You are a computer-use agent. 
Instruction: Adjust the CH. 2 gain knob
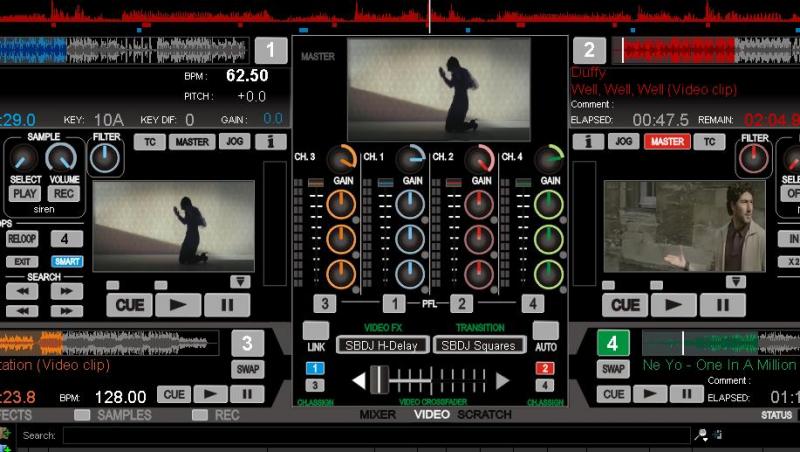coord(480,159)
